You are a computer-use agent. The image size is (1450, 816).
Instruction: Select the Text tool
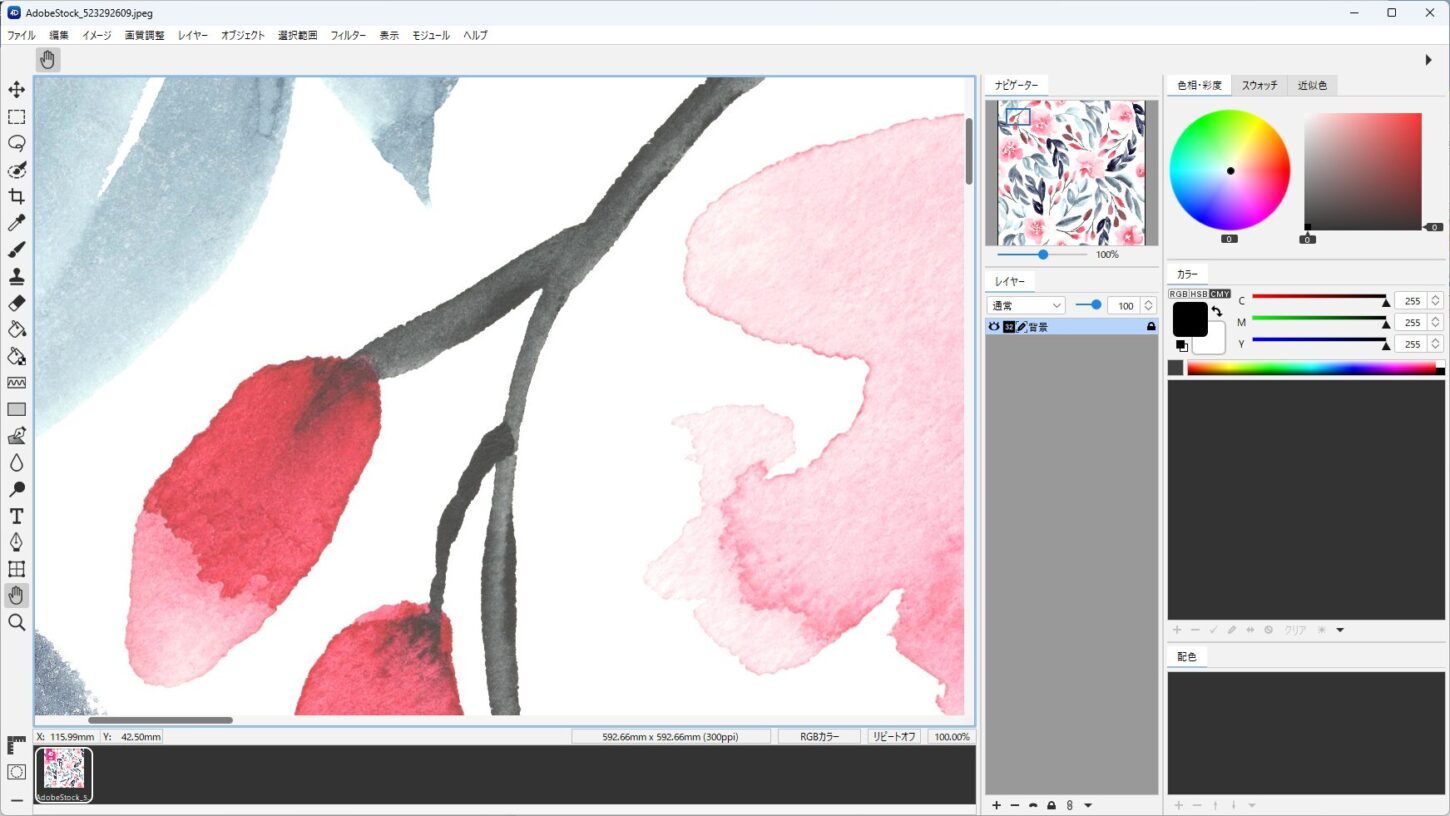coord(16,516)
